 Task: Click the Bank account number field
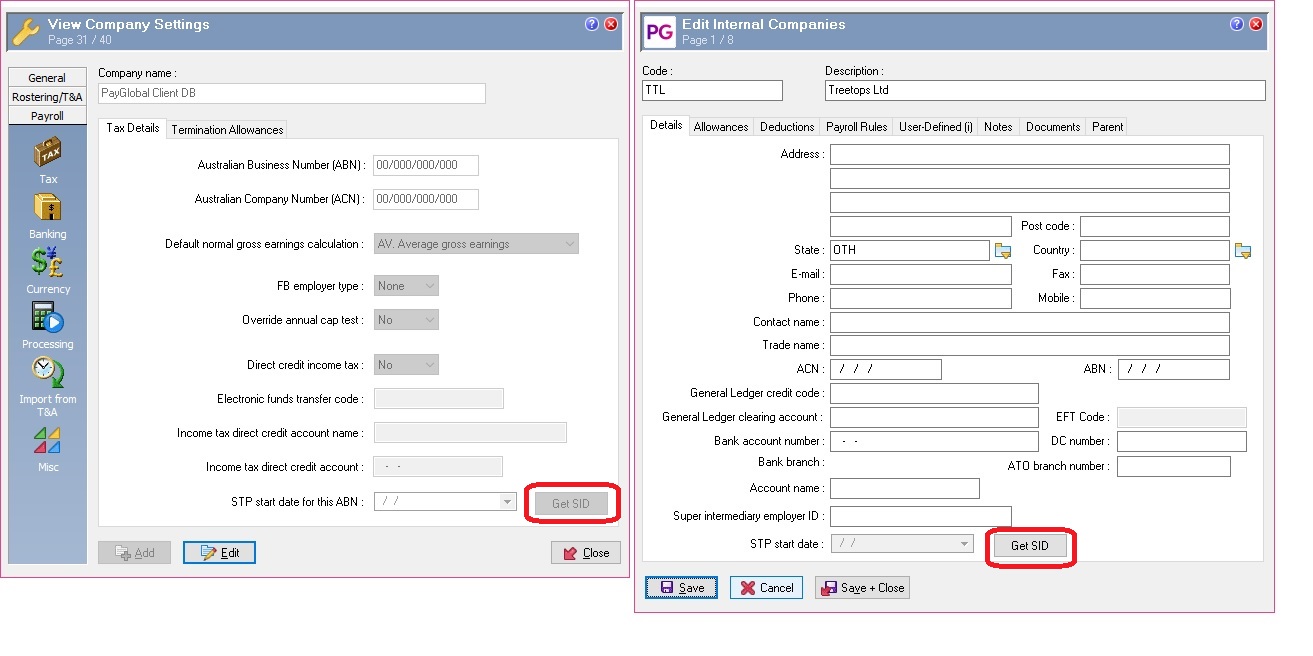point(934,441)
